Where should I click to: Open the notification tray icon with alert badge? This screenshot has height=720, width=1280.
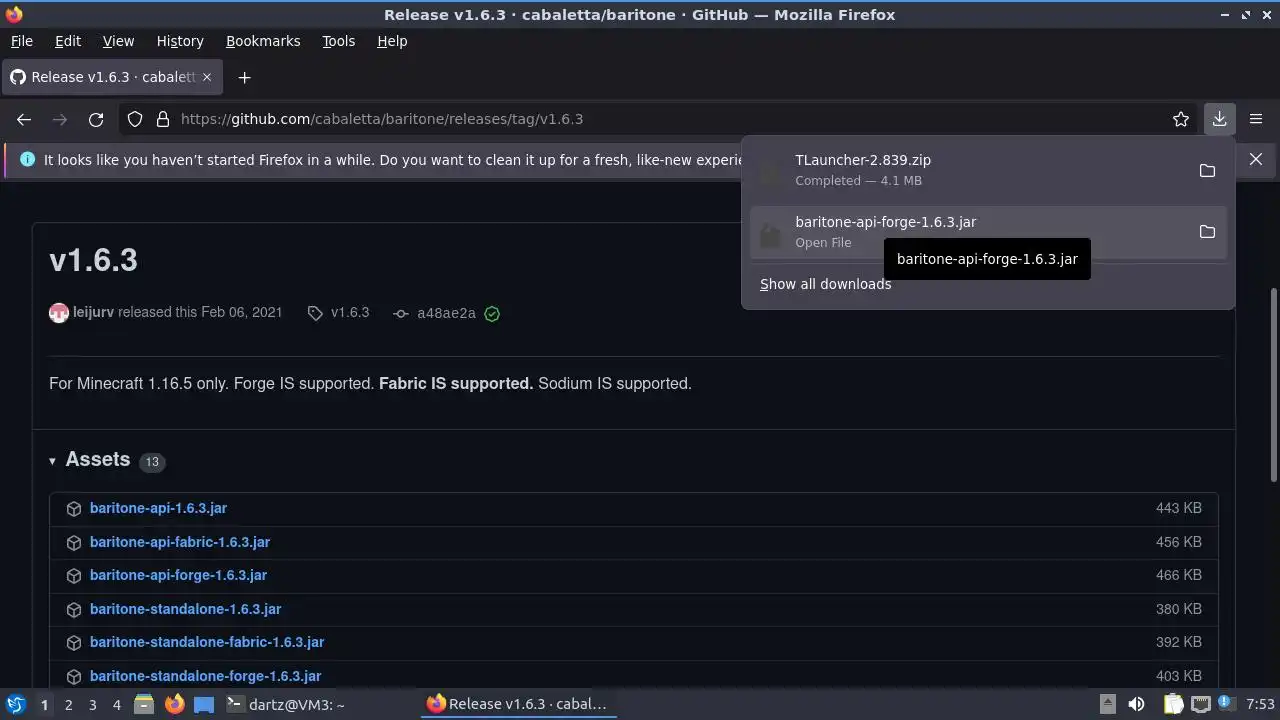(1225, 704)
